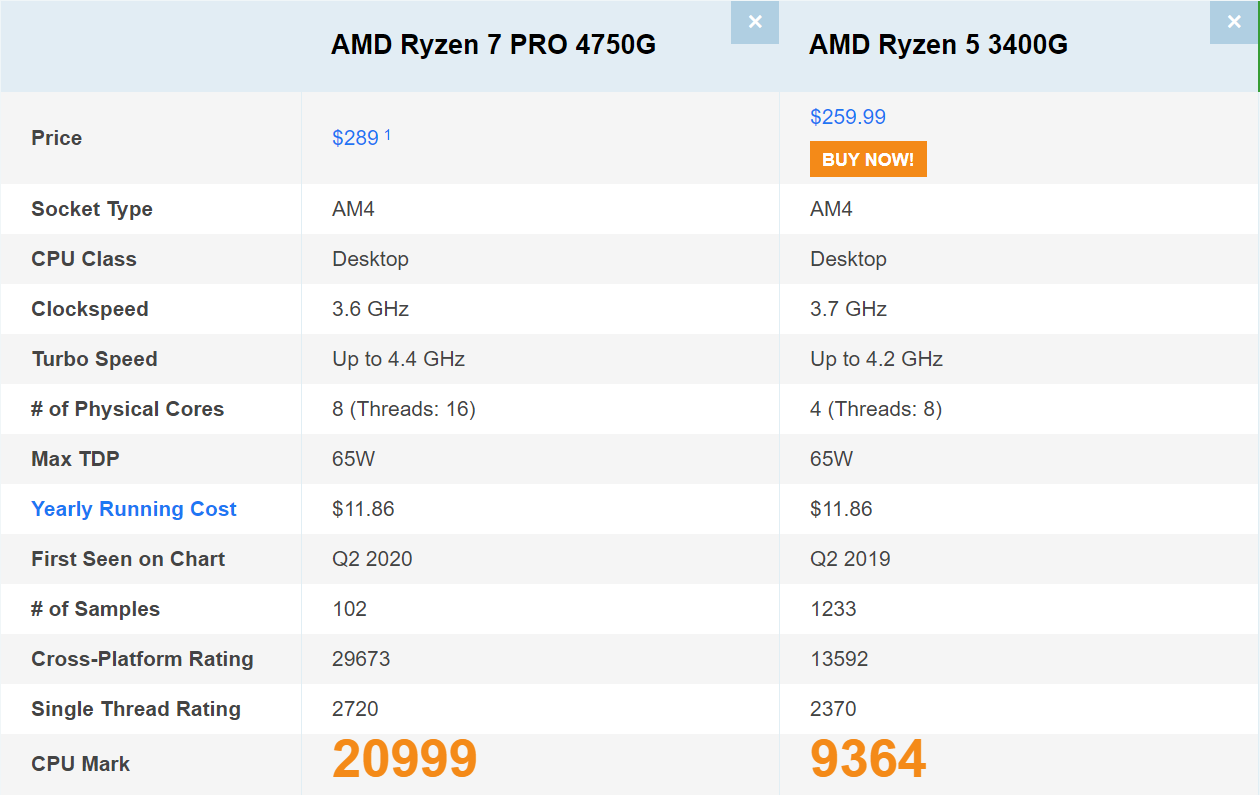Click the 1233 samples value
Image resolution: width=1260 pixels, height=795 pixels.
coord(833,609)
